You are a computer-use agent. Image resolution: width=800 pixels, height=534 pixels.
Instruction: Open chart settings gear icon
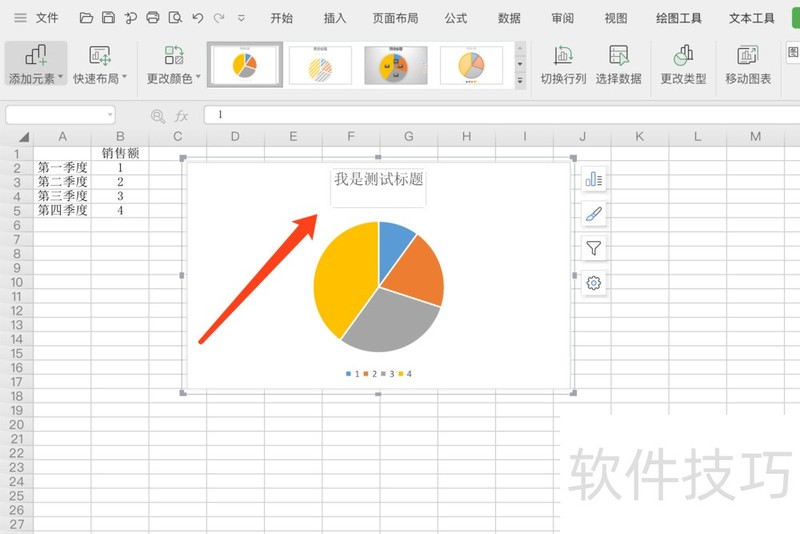pos(594,283)
